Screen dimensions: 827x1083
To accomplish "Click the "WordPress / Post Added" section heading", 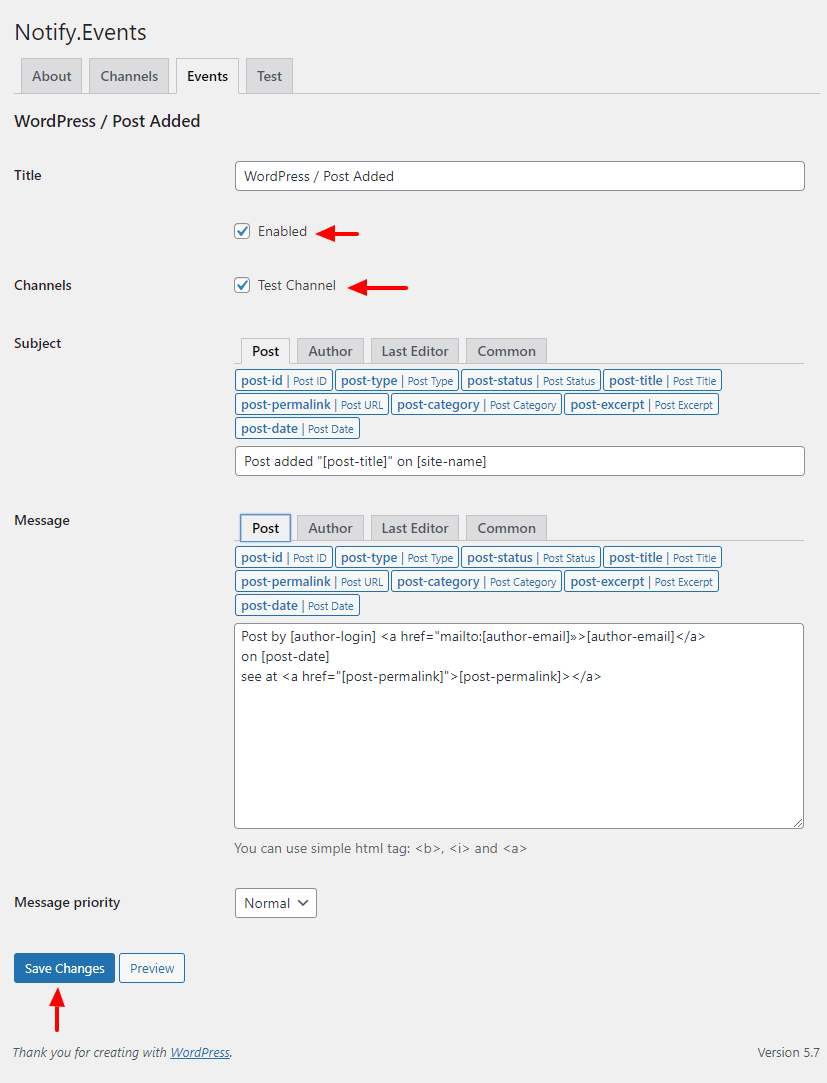I will click(x=107, y=121).
